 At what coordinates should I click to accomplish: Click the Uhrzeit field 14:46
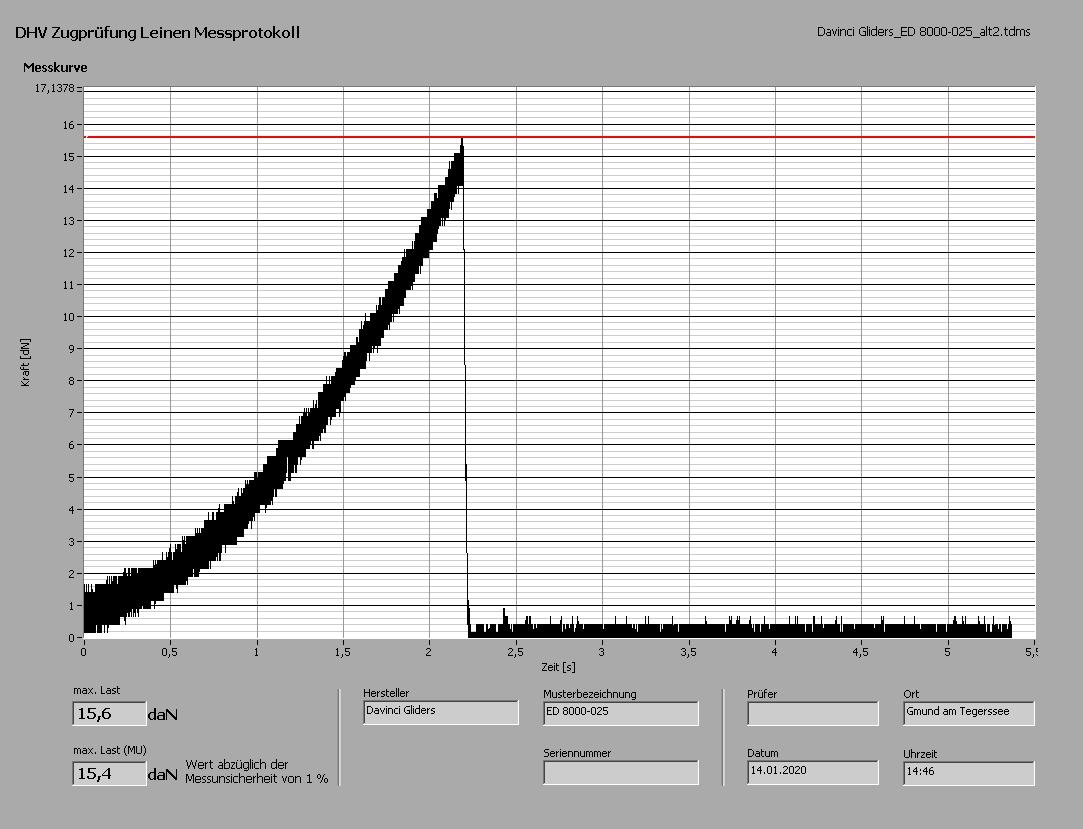pos(969,773)
